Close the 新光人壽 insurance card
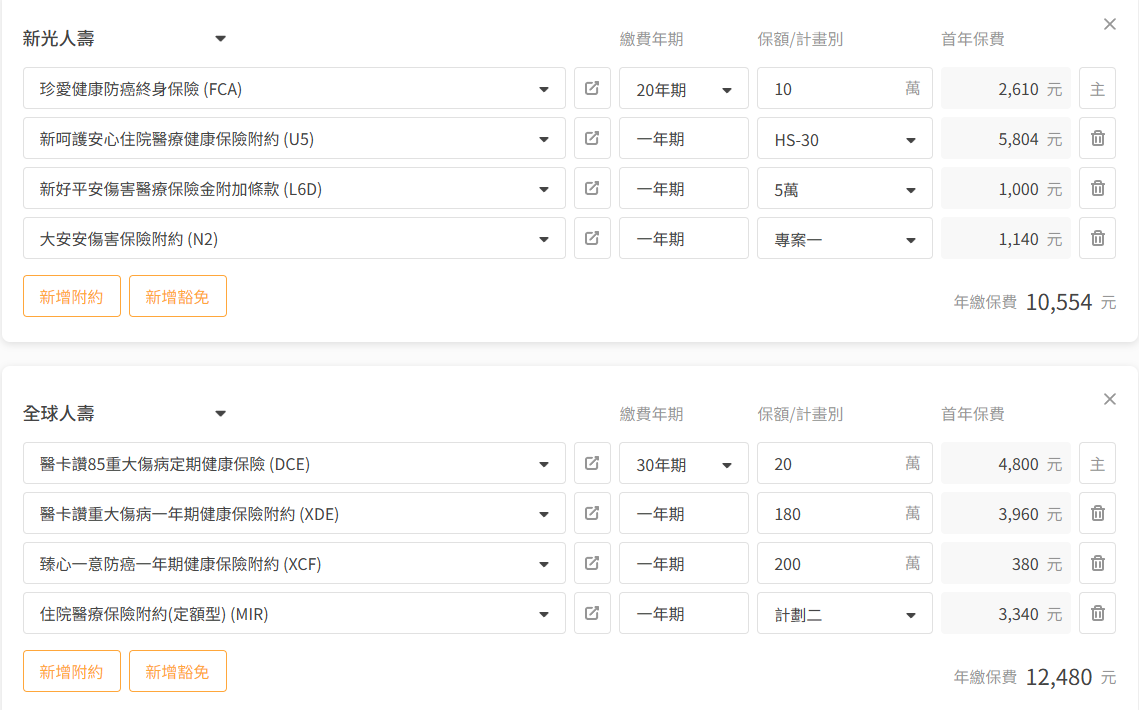Viewport: 1139px width, 710px height. coord(1109,24)
